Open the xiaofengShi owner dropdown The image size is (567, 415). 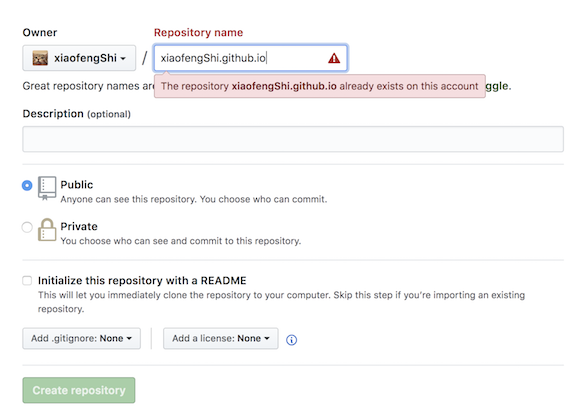[x=79, y=58]
